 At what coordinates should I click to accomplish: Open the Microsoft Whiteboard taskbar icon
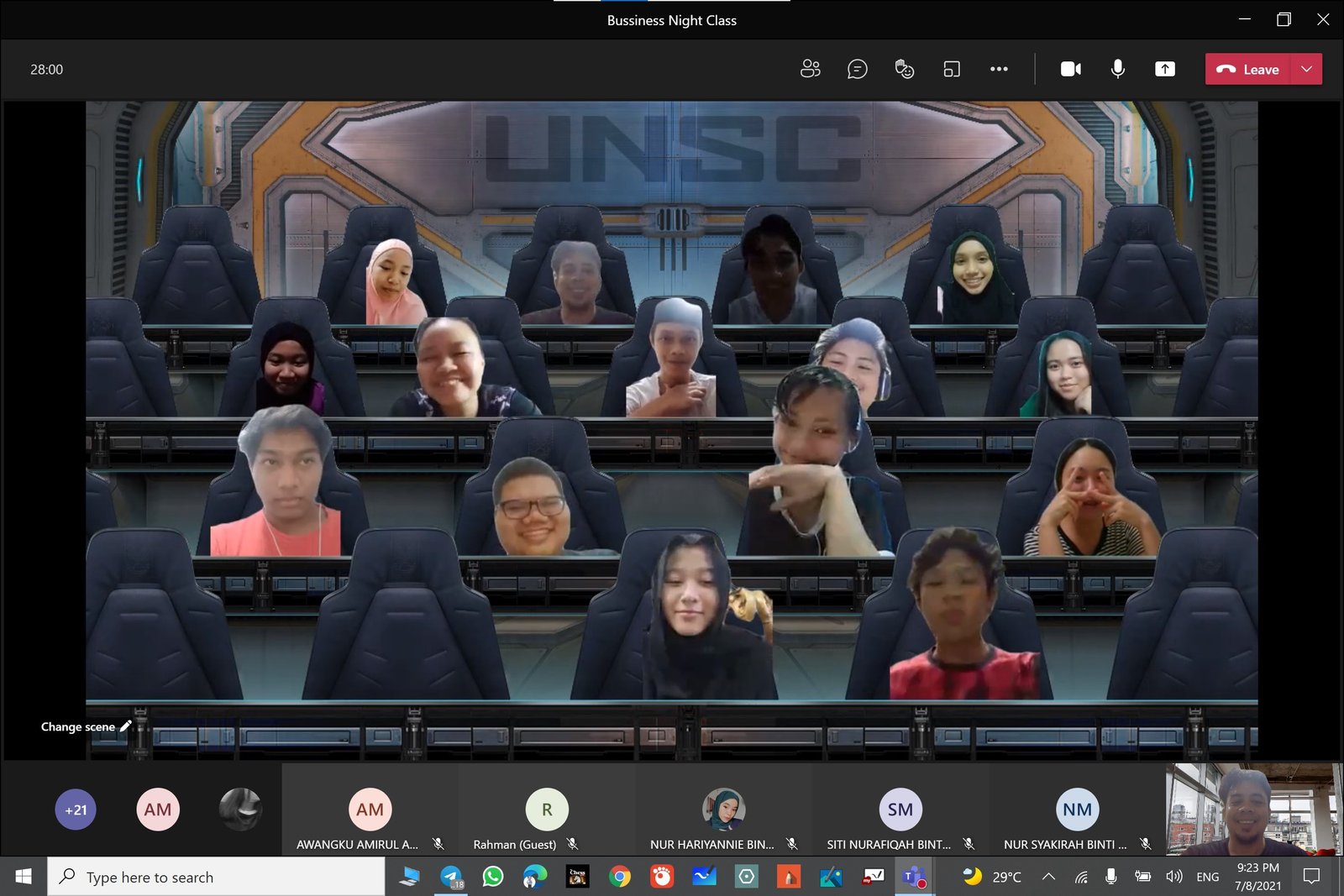704,877
